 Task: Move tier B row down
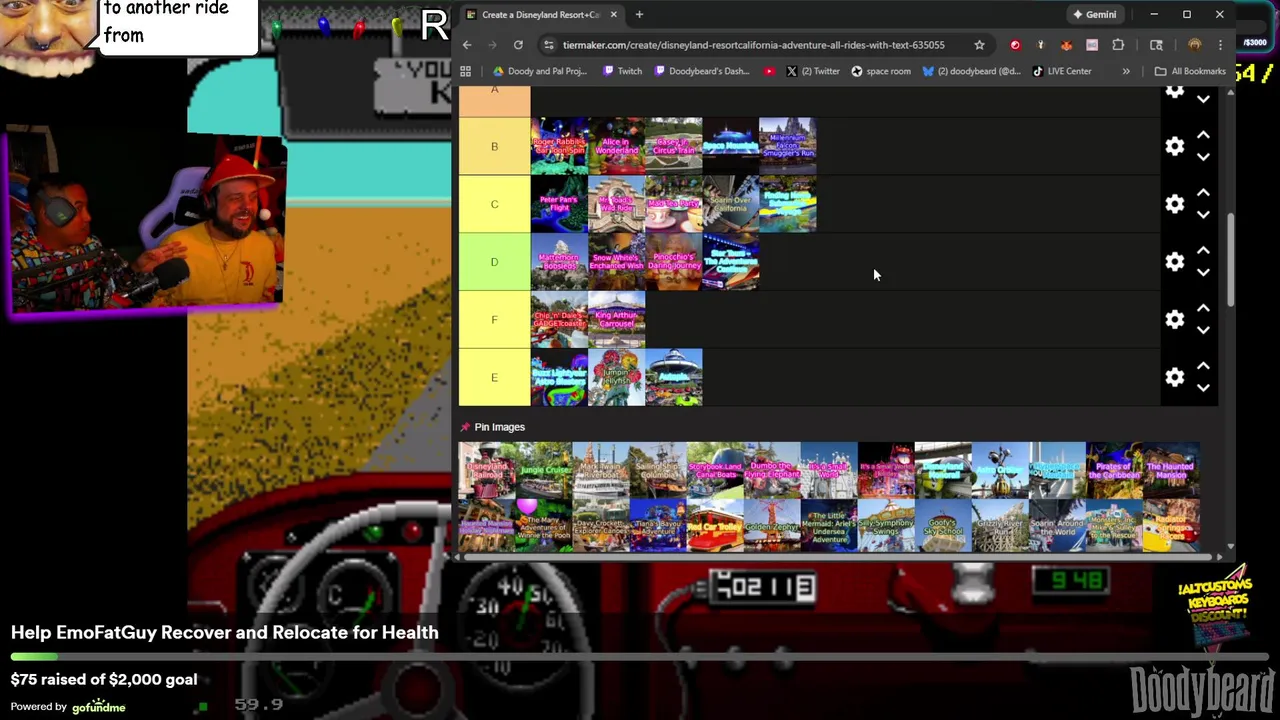click(x=1203, y=157)
